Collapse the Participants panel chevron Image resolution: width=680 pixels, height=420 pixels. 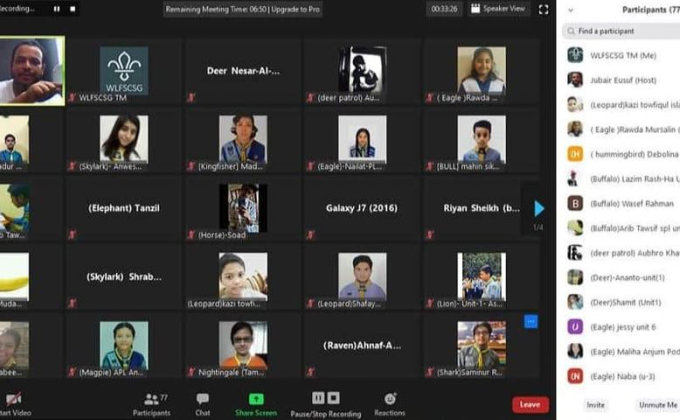click(571, 10)
